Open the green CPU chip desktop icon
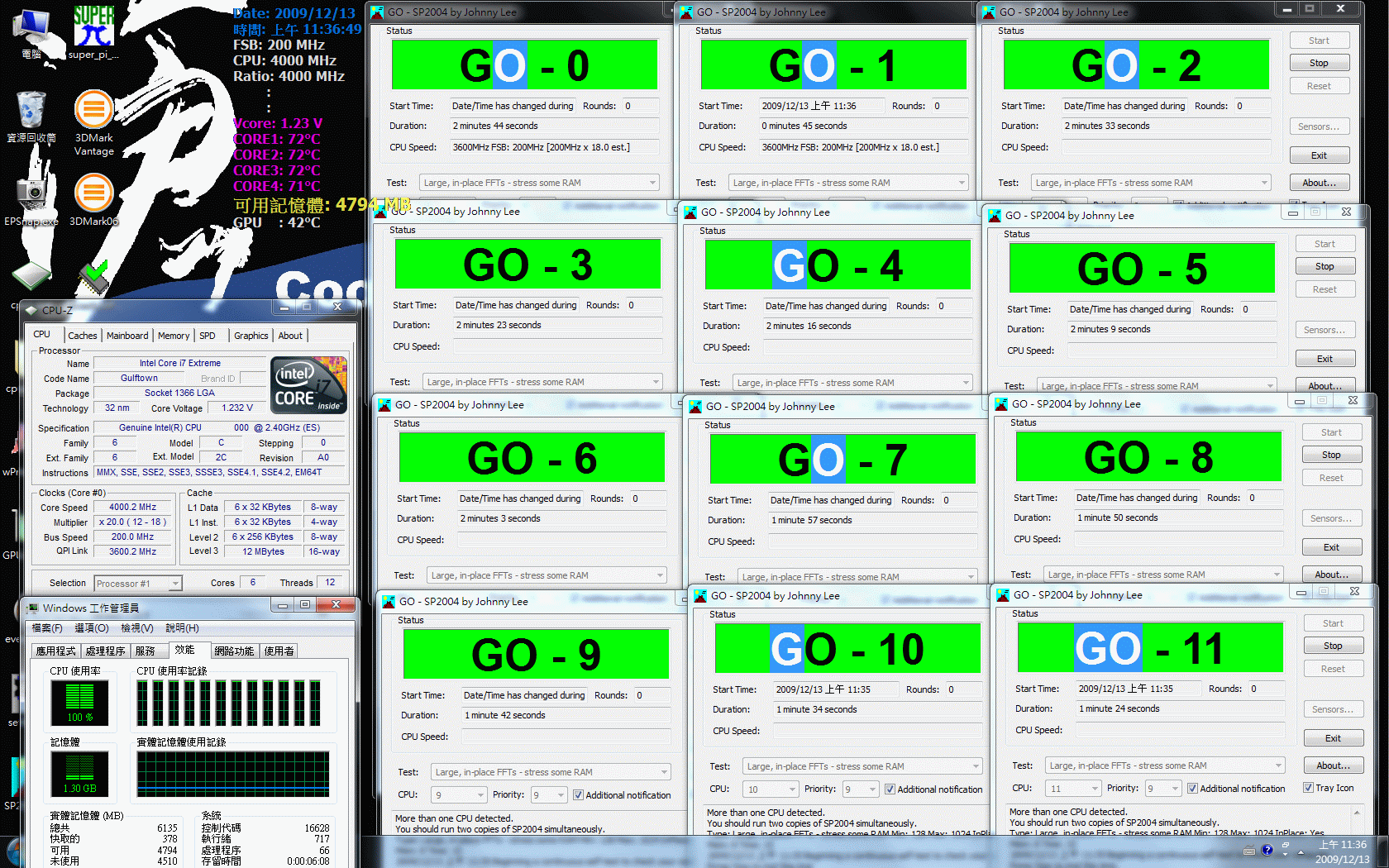Screen dimensions: 1389x868 31,276
